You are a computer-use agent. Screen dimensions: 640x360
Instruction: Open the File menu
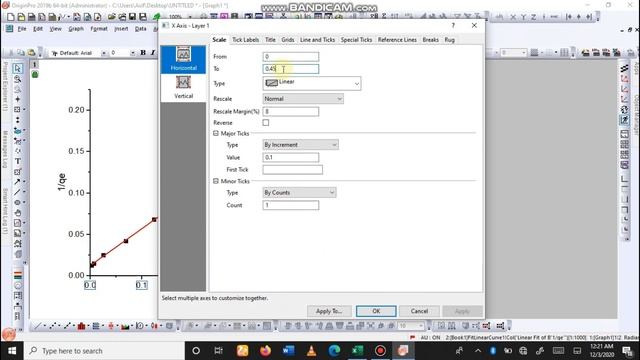click(x=22, y=29)
